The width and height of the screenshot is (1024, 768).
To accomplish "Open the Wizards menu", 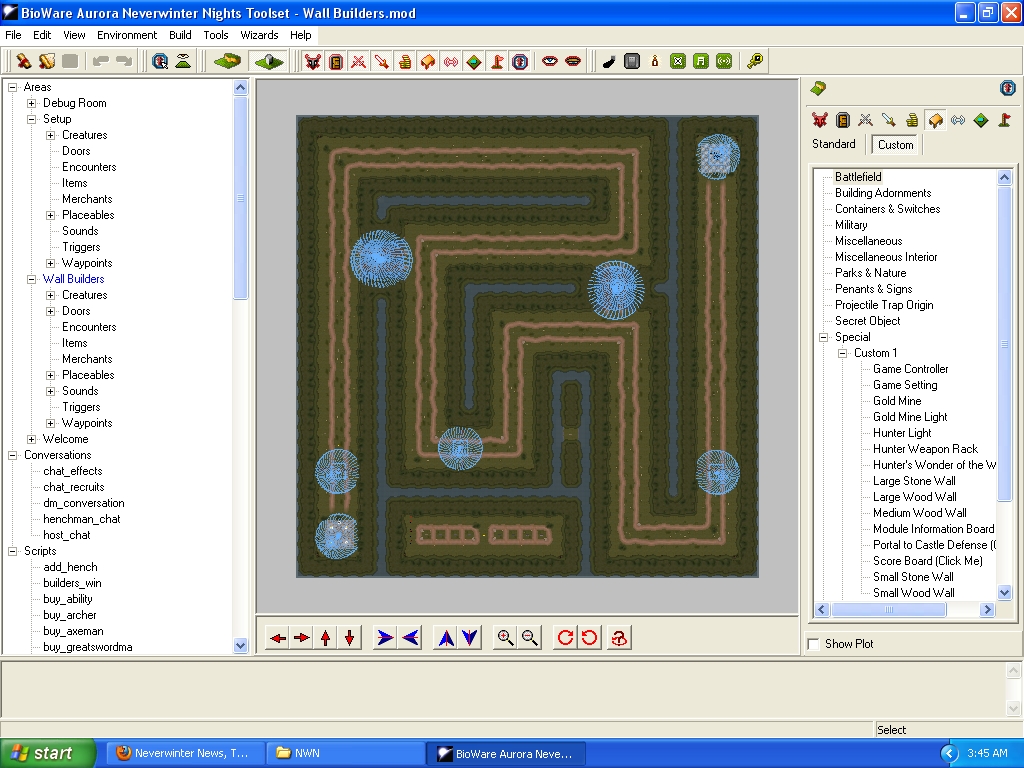I will pyautogui.click(x=259, y=35).
